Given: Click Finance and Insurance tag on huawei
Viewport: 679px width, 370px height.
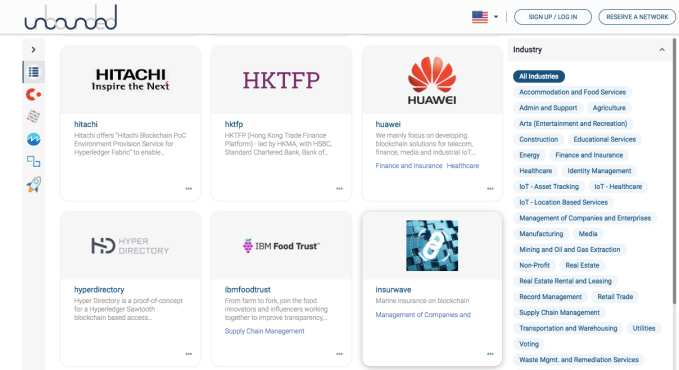Looking at the screenshot, I should [x=409, y=166].
